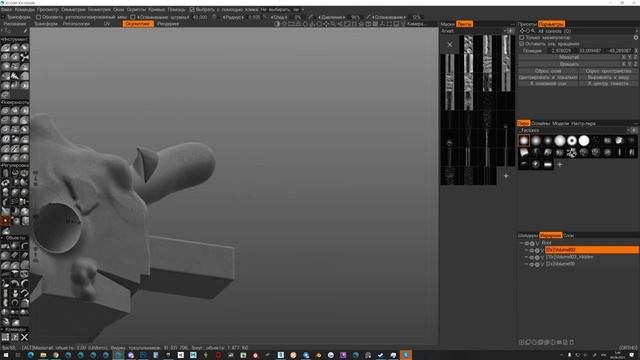The image size is (640, 360).
Task: Toggle the Выбрать с помощью клика checkbox
Action: [x=192, y=9]
